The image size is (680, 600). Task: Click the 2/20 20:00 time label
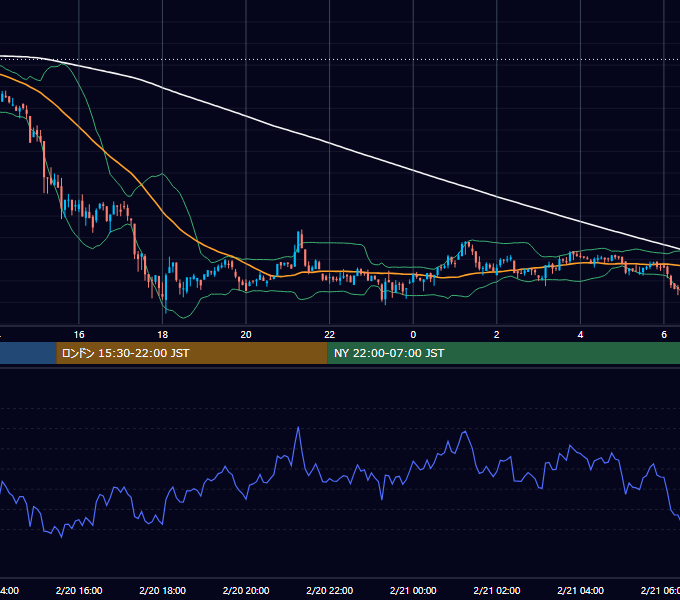[246, 590]
